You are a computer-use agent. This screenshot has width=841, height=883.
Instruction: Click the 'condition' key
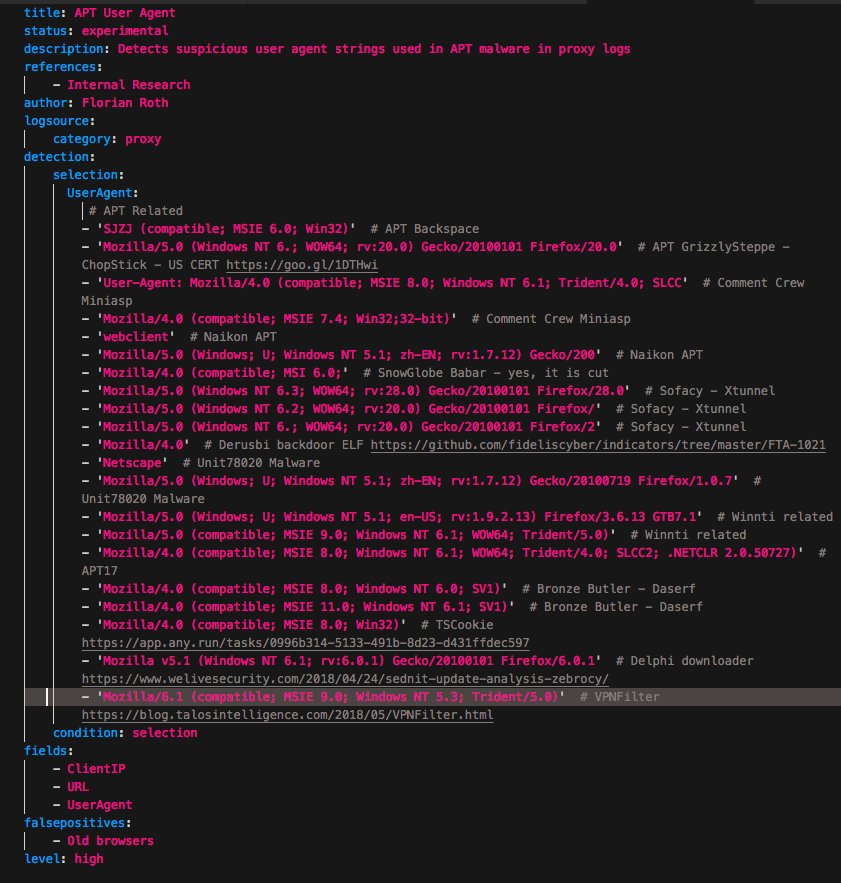click(85, 733)
